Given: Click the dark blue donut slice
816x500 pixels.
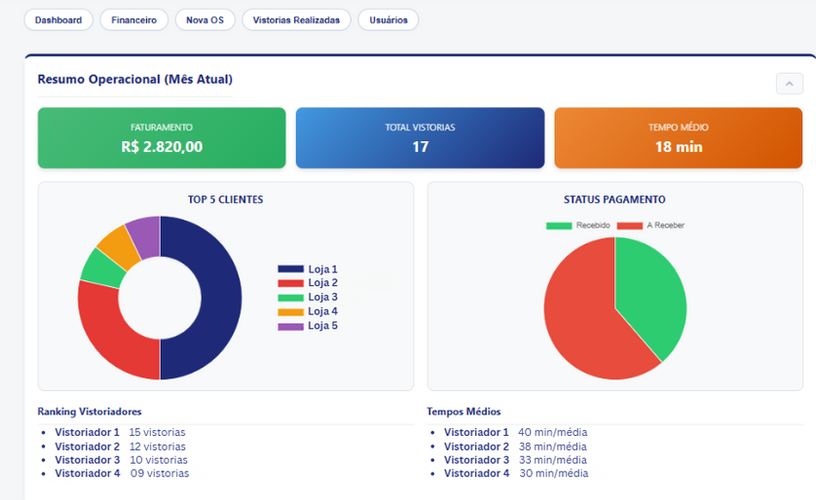Looking at the screenshot, I should point(221,298).
